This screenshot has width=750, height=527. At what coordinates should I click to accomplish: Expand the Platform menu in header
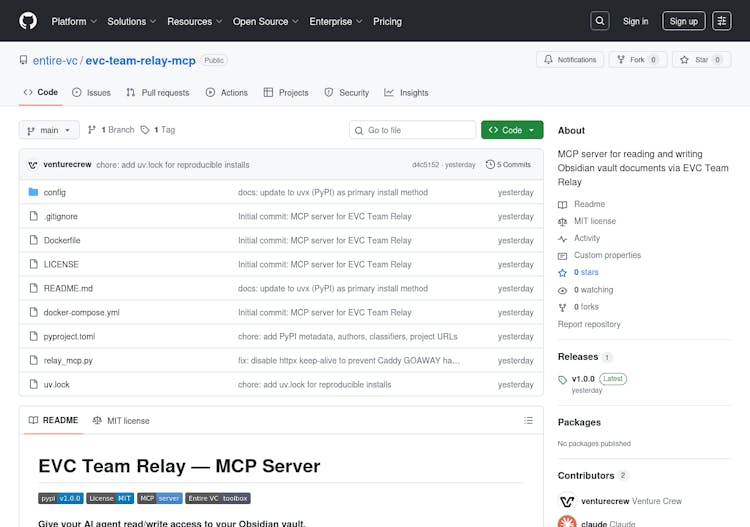(x=74, y=21)
